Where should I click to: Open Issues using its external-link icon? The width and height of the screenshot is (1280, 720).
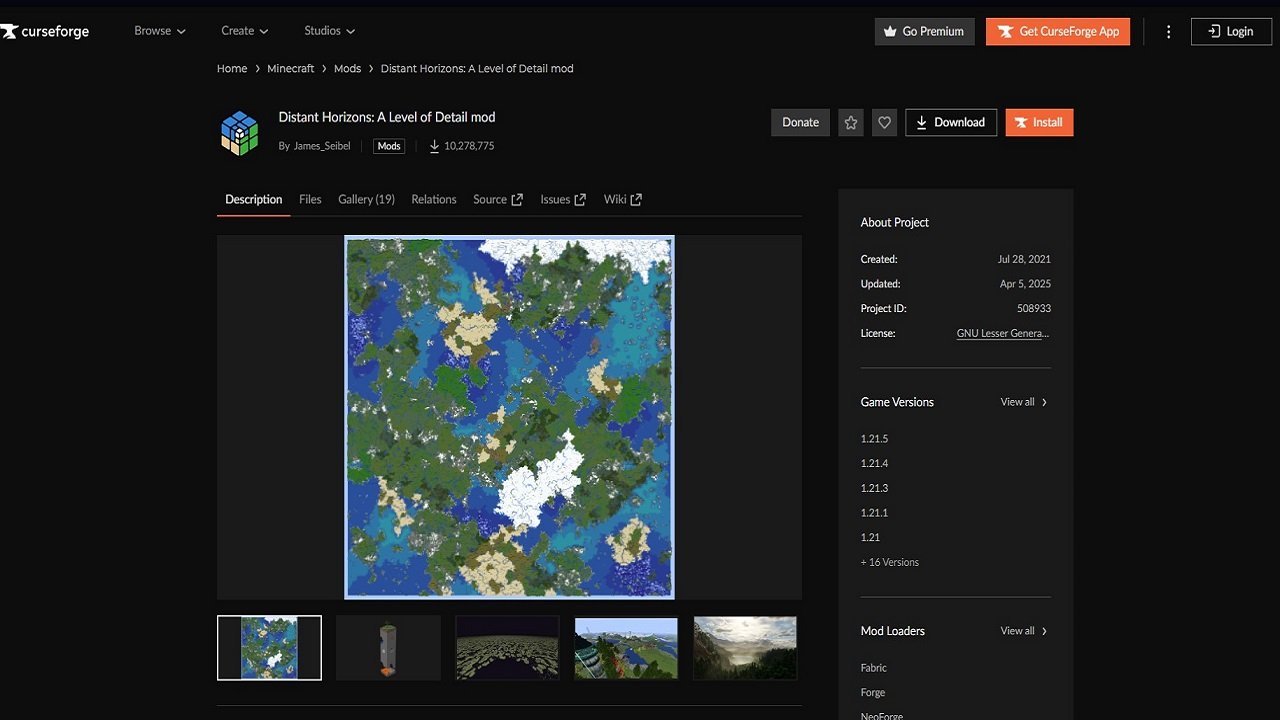[x=580, y=199]
